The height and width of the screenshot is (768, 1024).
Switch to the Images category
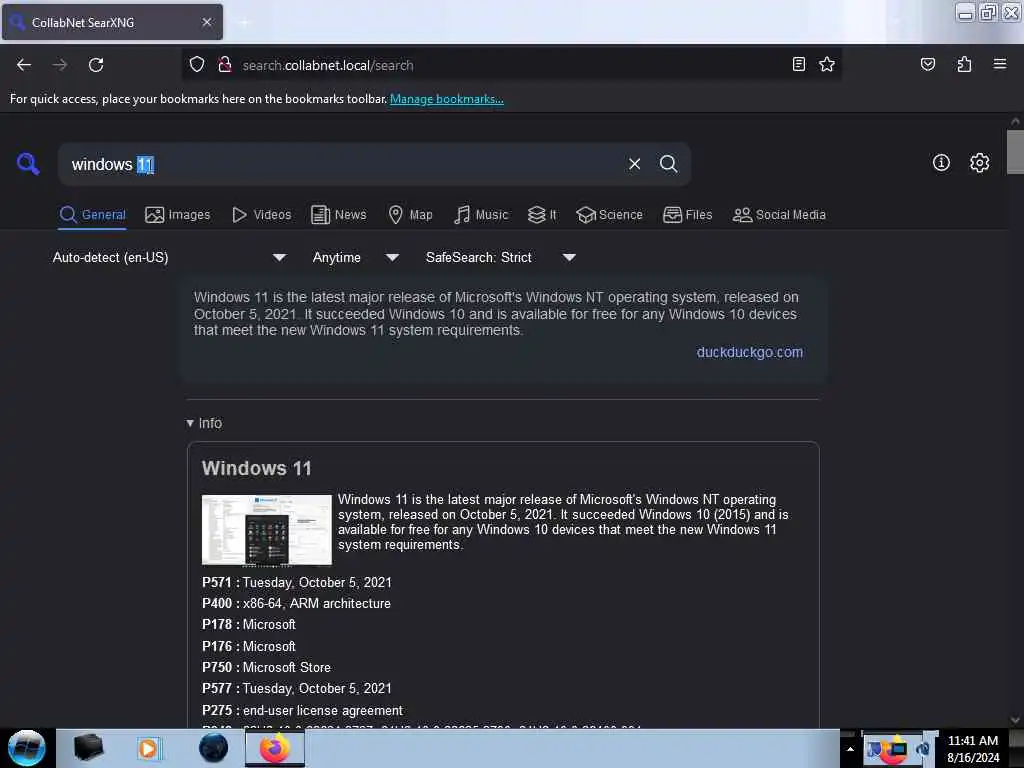coord(178,215)
